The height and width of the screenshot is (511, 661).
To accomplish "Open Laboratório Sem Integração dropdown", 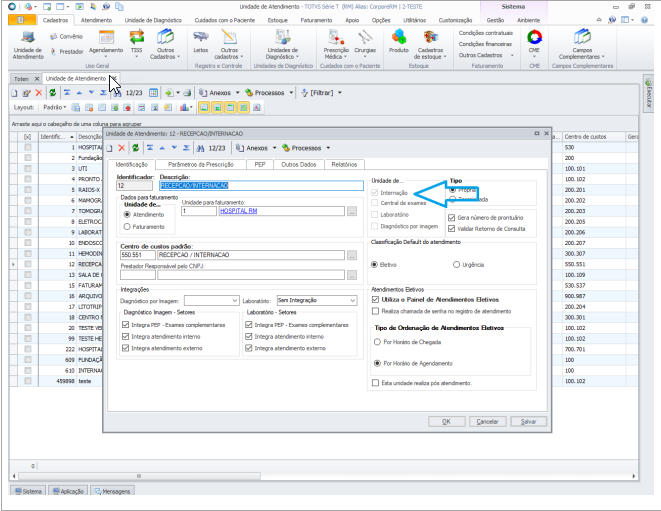I will tap(352, 300).
